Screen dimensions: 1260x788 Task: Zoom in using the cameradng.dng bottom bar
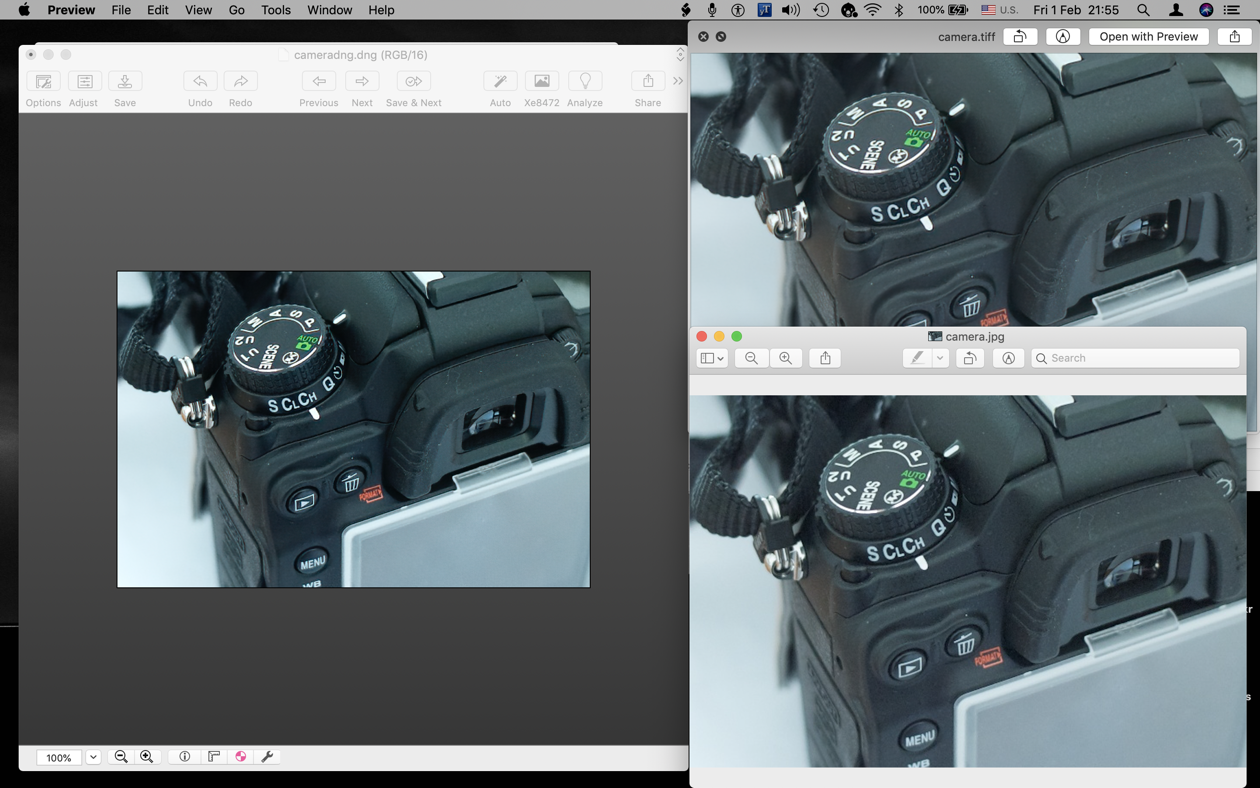(147, 757)
